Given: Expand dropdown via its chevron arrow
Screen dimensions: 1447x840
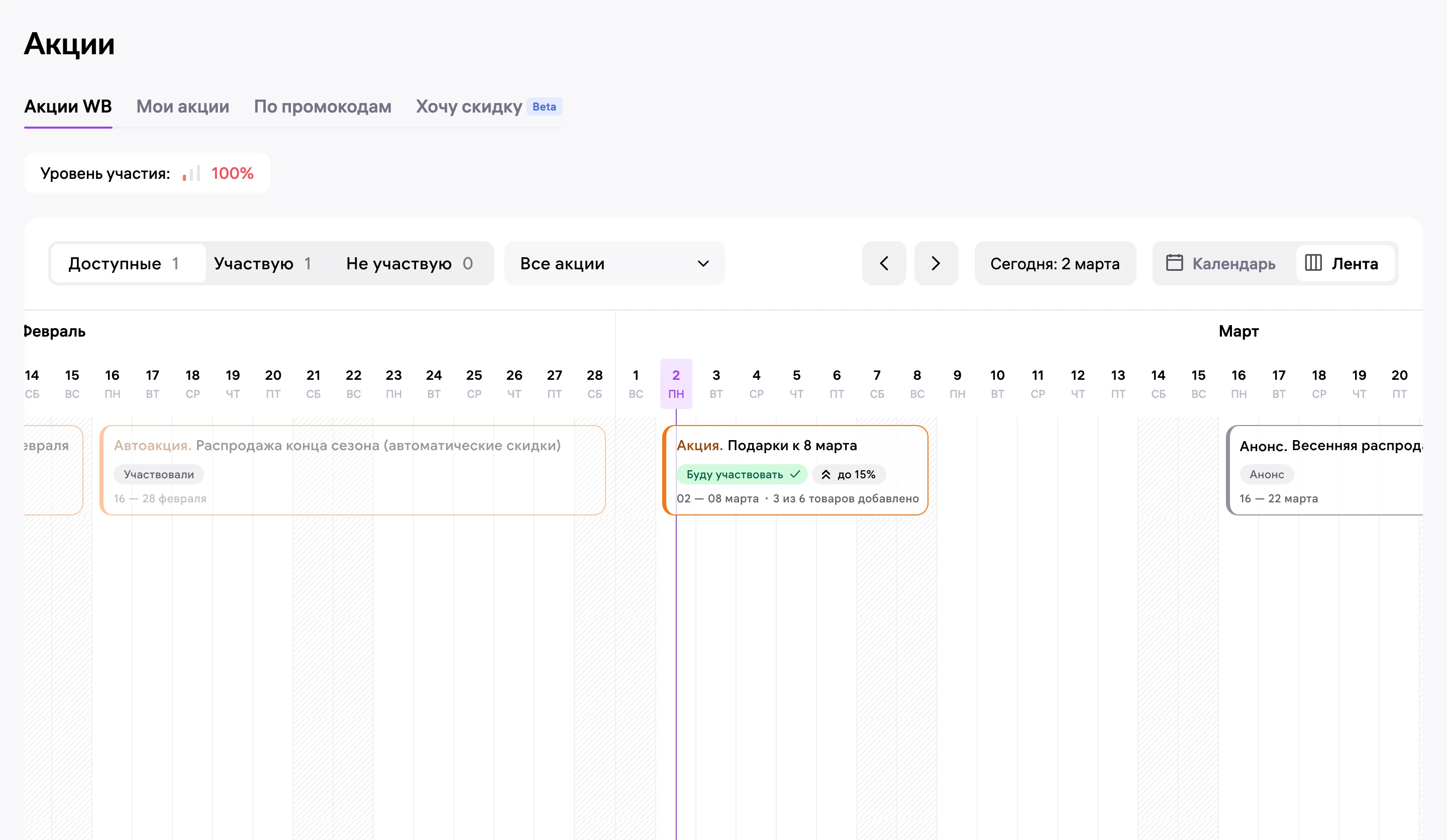Looking at the screenshot, I should coord(703,264).
